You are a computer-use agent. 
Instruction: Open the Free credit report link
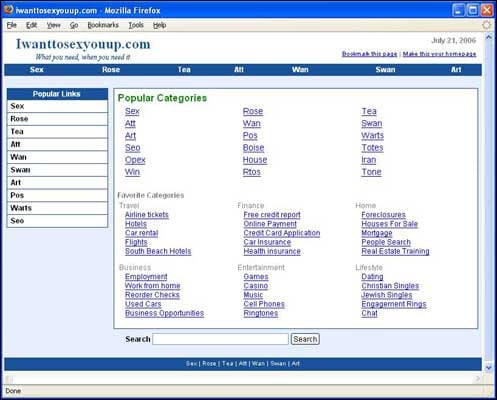pos(272,215)
